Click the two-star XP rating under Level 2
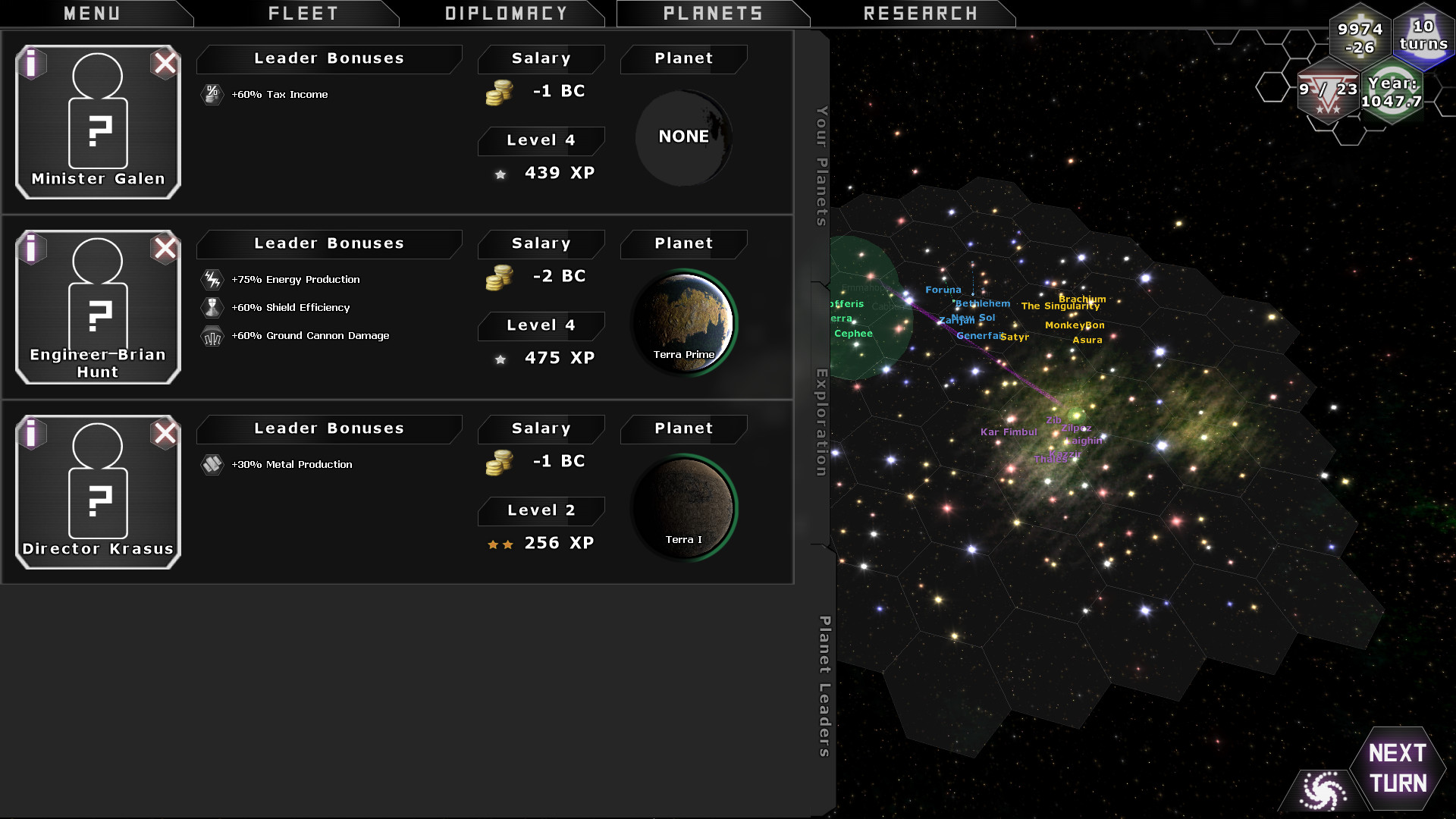 (x=498, y=544)
